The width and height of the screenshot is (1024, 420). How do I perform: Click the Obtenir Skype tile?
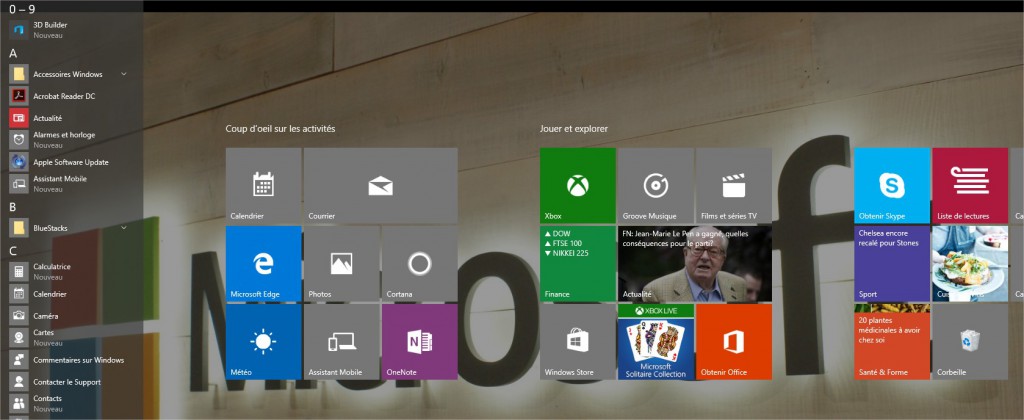coord(891,186)
